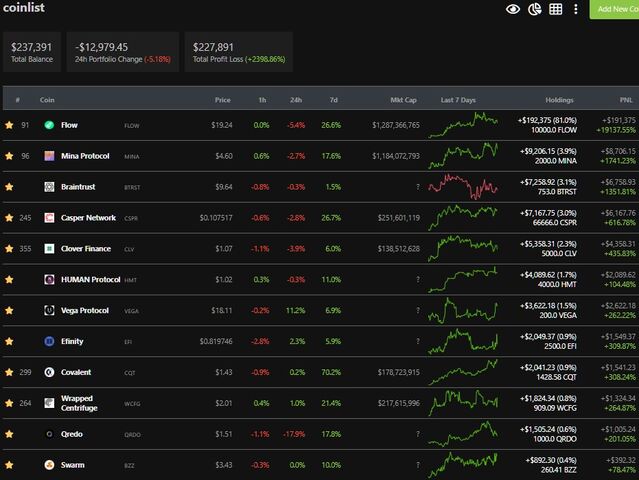Toggle favorite star for Qredo
The height and width of the screenshot is (480, 639).
[x=9, y=434]
